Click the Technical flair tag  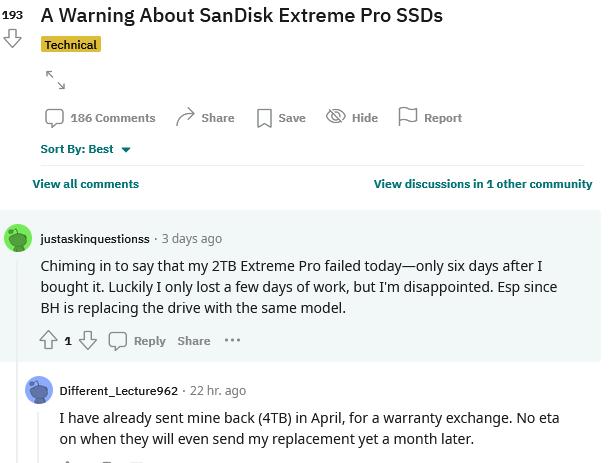[x=71, y=45]
